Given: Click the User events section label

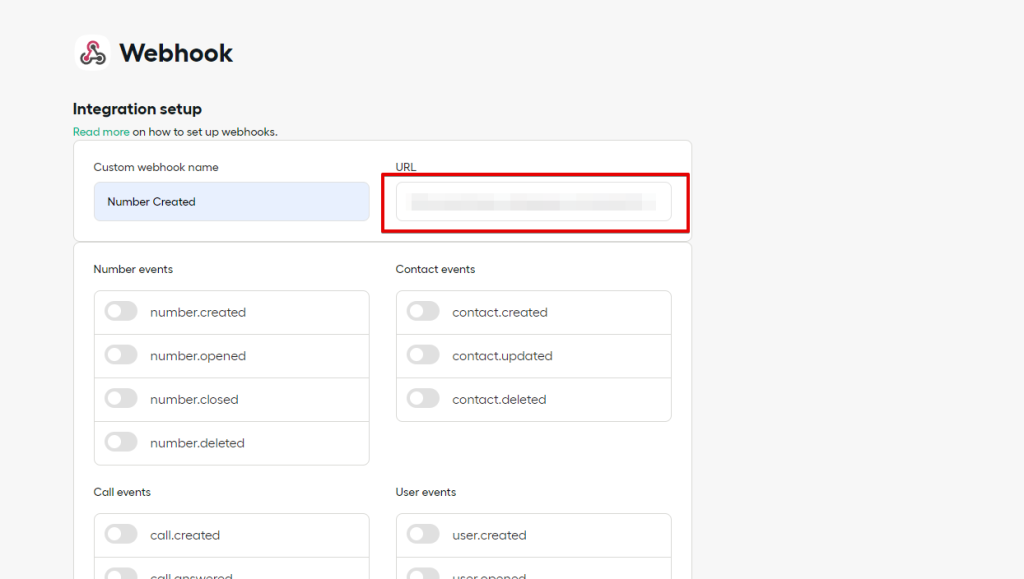Looking at the screenshot, I should click(x=426, y=492).
